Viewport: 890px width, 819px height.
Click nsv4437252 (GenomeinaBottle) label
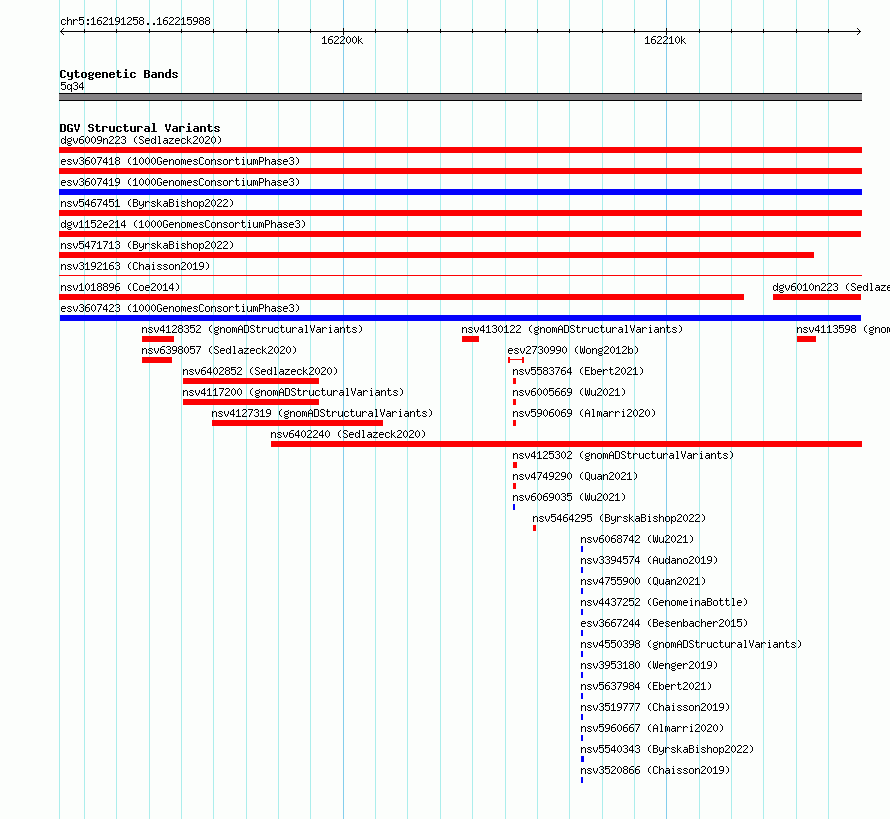click(x=664, y=602)
